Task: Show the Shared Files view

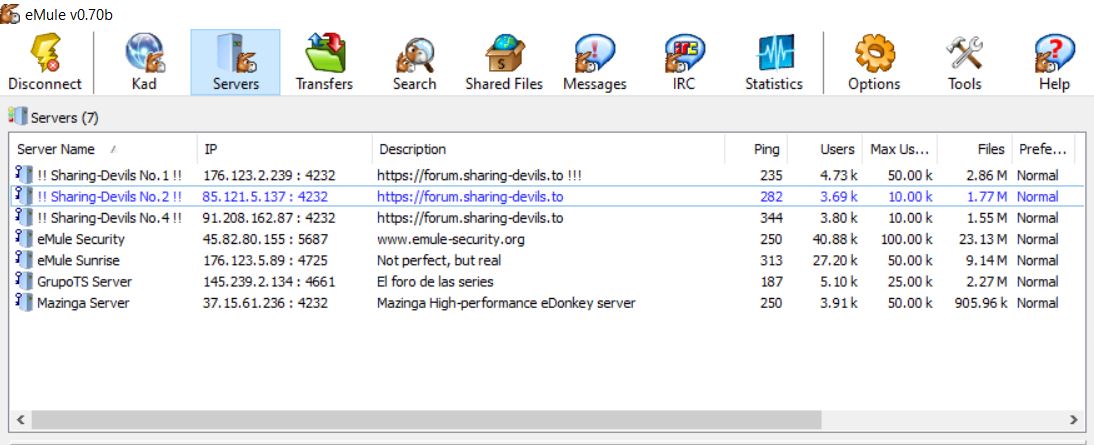Action: coord(504,62)
